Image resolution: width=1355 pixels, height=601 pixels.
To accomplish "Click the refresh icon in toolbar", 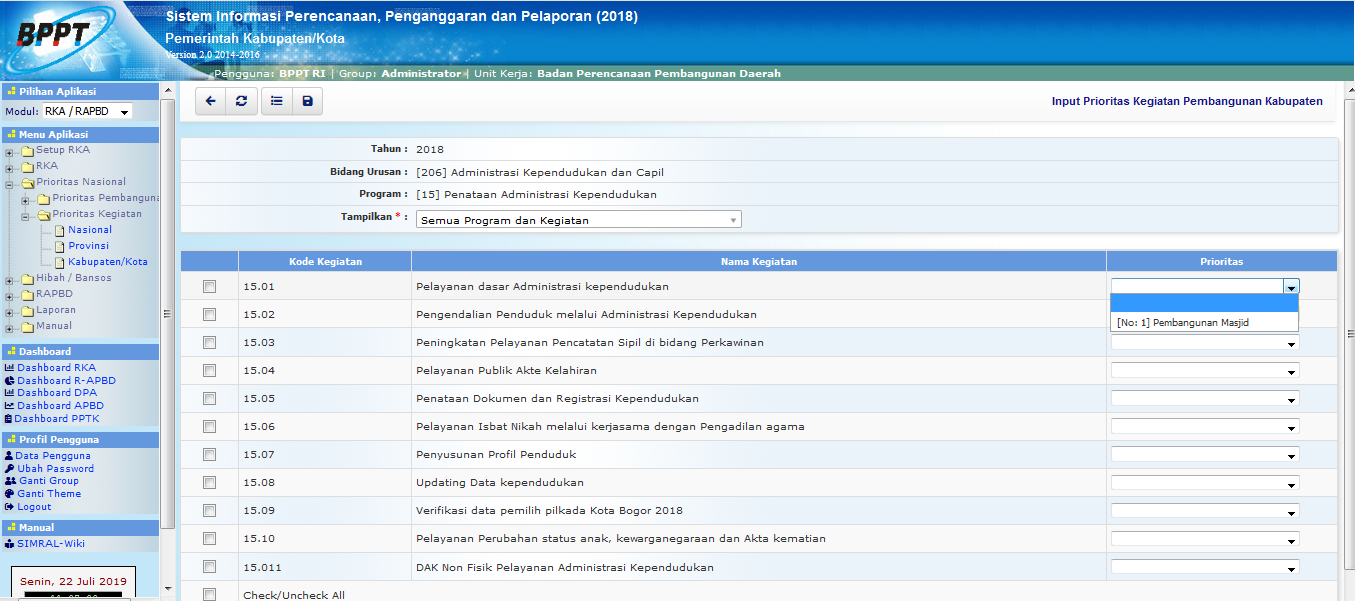I will click(x=240, y=101).
